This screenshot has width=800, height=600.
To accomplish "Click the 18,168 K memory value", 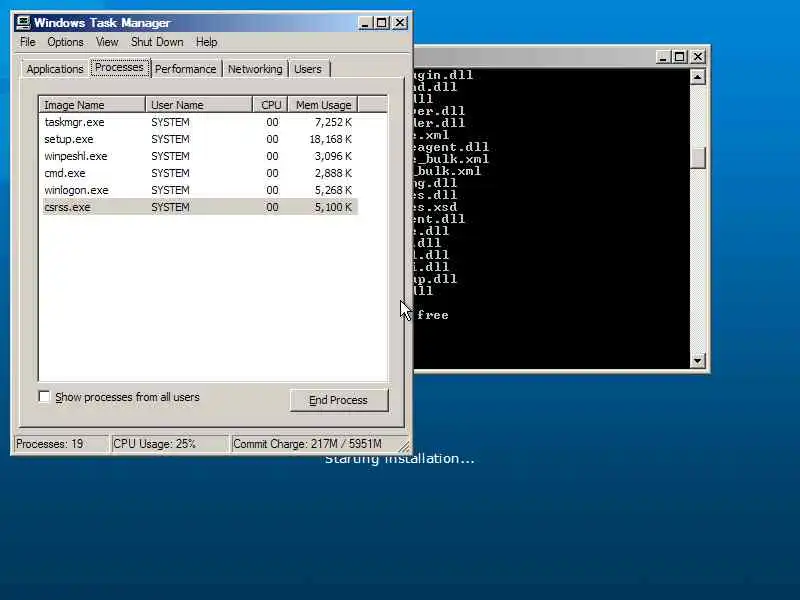I will tap(331, 139).
